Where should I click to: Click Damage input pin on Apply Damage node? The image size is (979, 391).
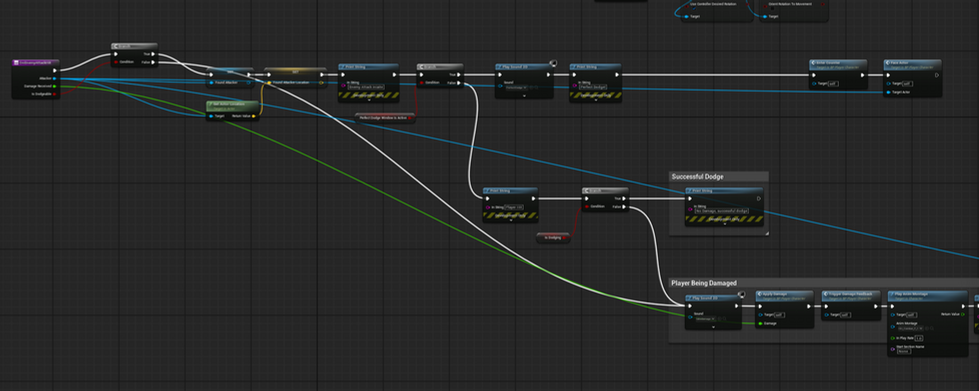coord(760,324)
